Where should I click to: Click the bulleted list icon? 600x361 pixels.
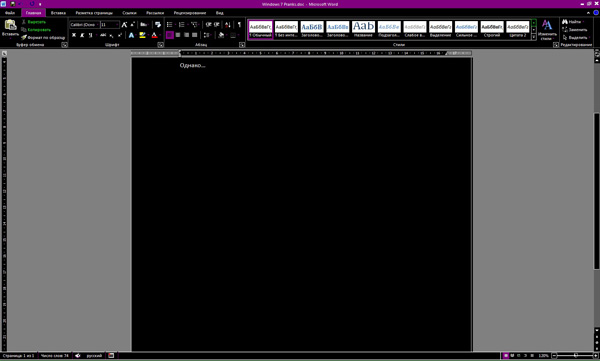tap(170, 25)
